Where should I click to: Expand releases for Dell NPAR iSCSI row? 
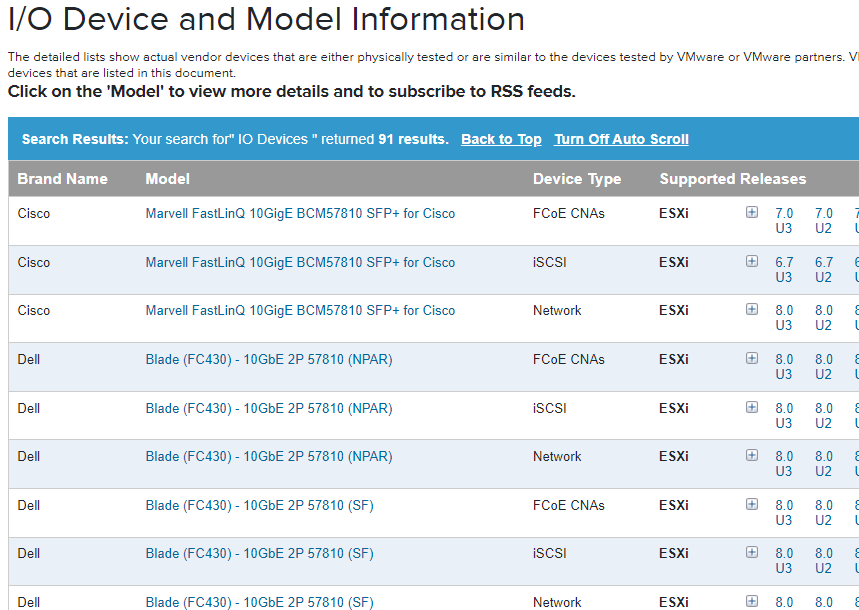(x=752, y=407)
